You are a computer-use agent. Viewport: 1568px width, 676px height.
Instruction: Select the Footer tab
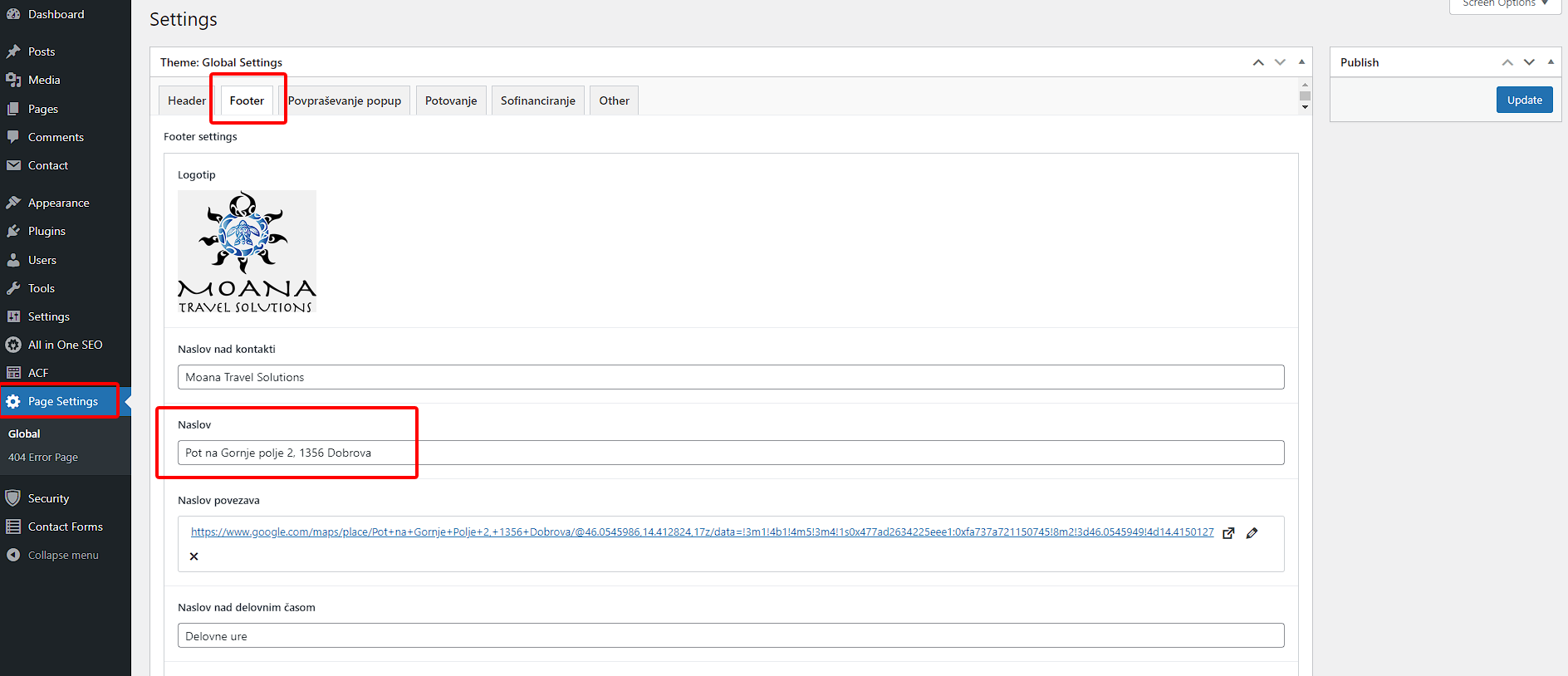247,100
